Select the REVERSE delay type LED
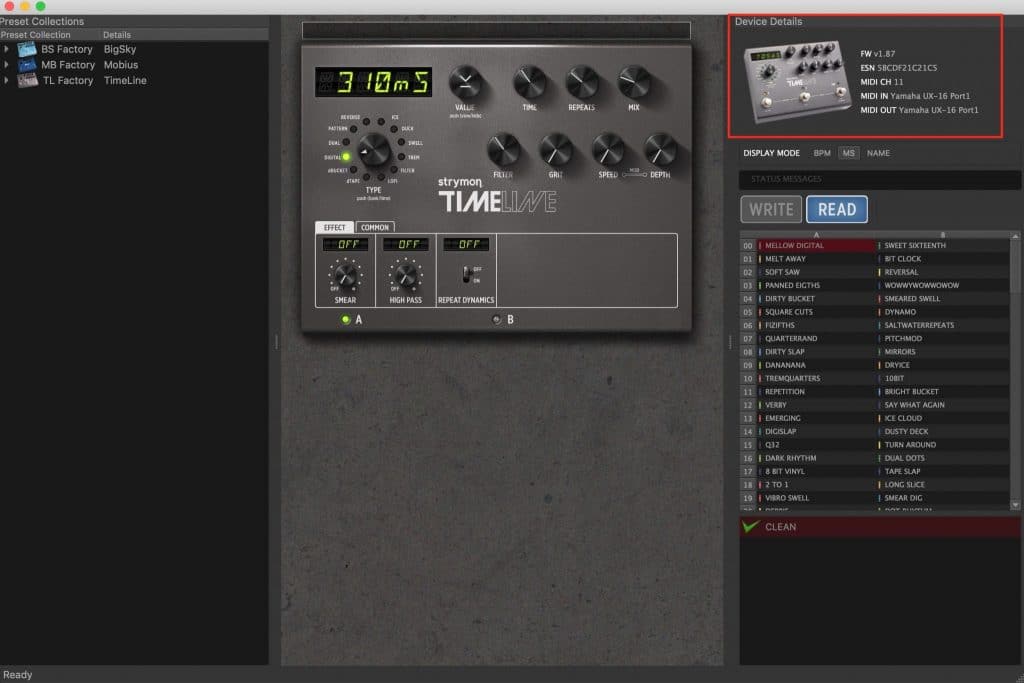 366,122
